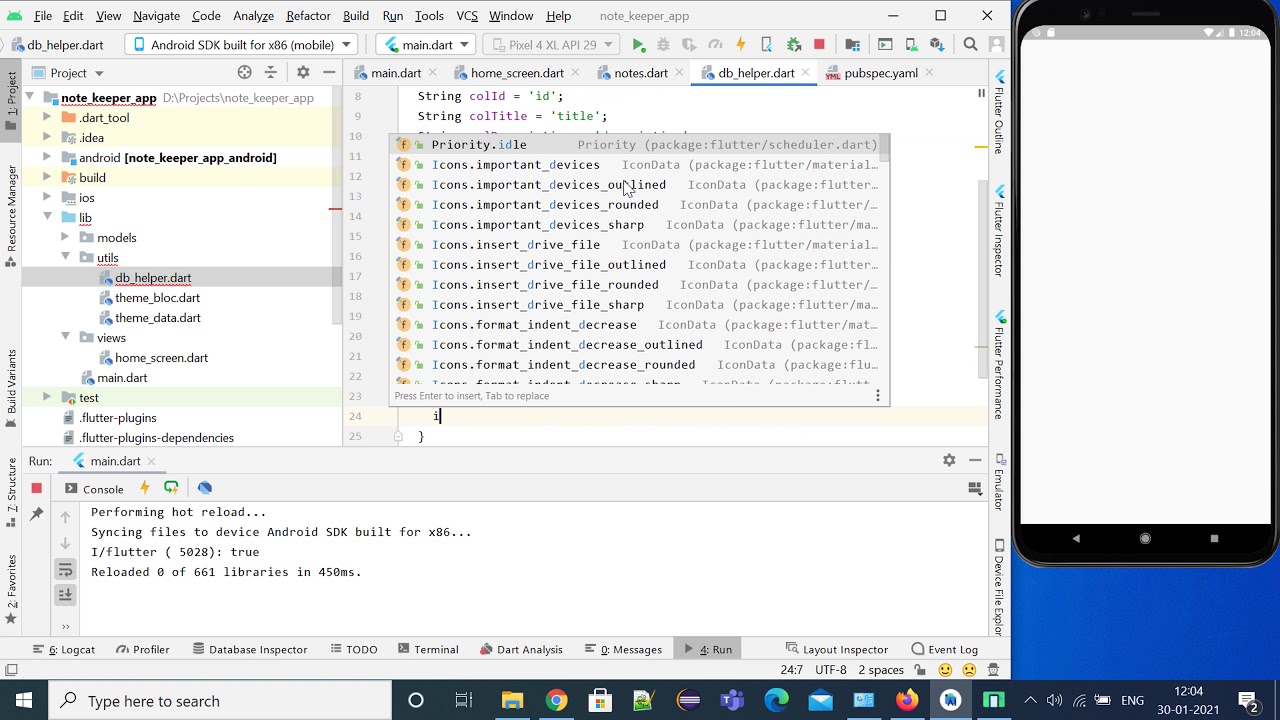The image size is (1280, 720).
Task: Open Project panel settings gear
Action: coord(303,72)
